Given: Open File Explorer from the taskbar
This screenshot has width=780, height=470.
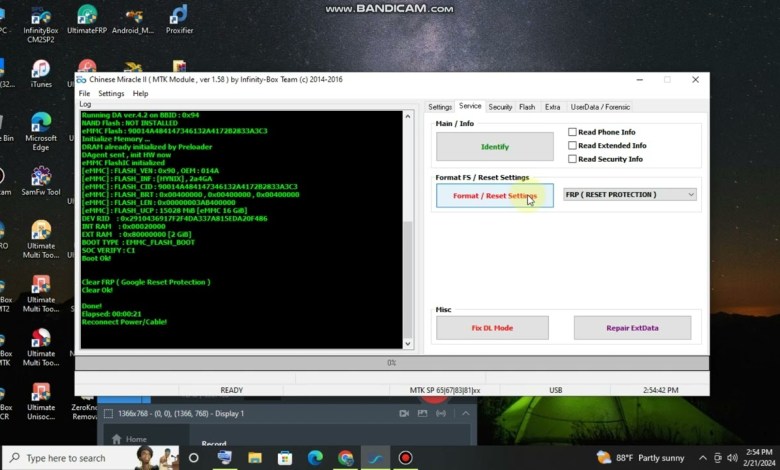Looking at the screenshot, I should coord(255,458).
